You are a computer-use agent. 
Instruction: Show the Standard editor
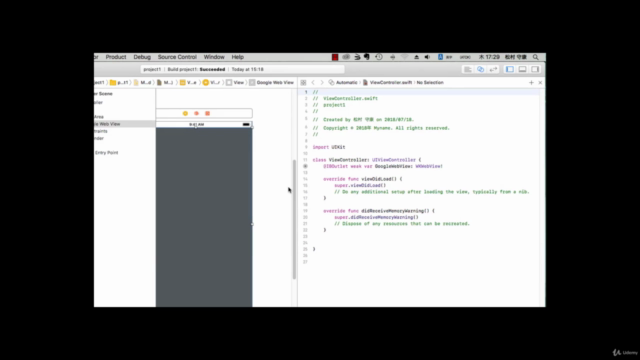(x=468, y=69)
